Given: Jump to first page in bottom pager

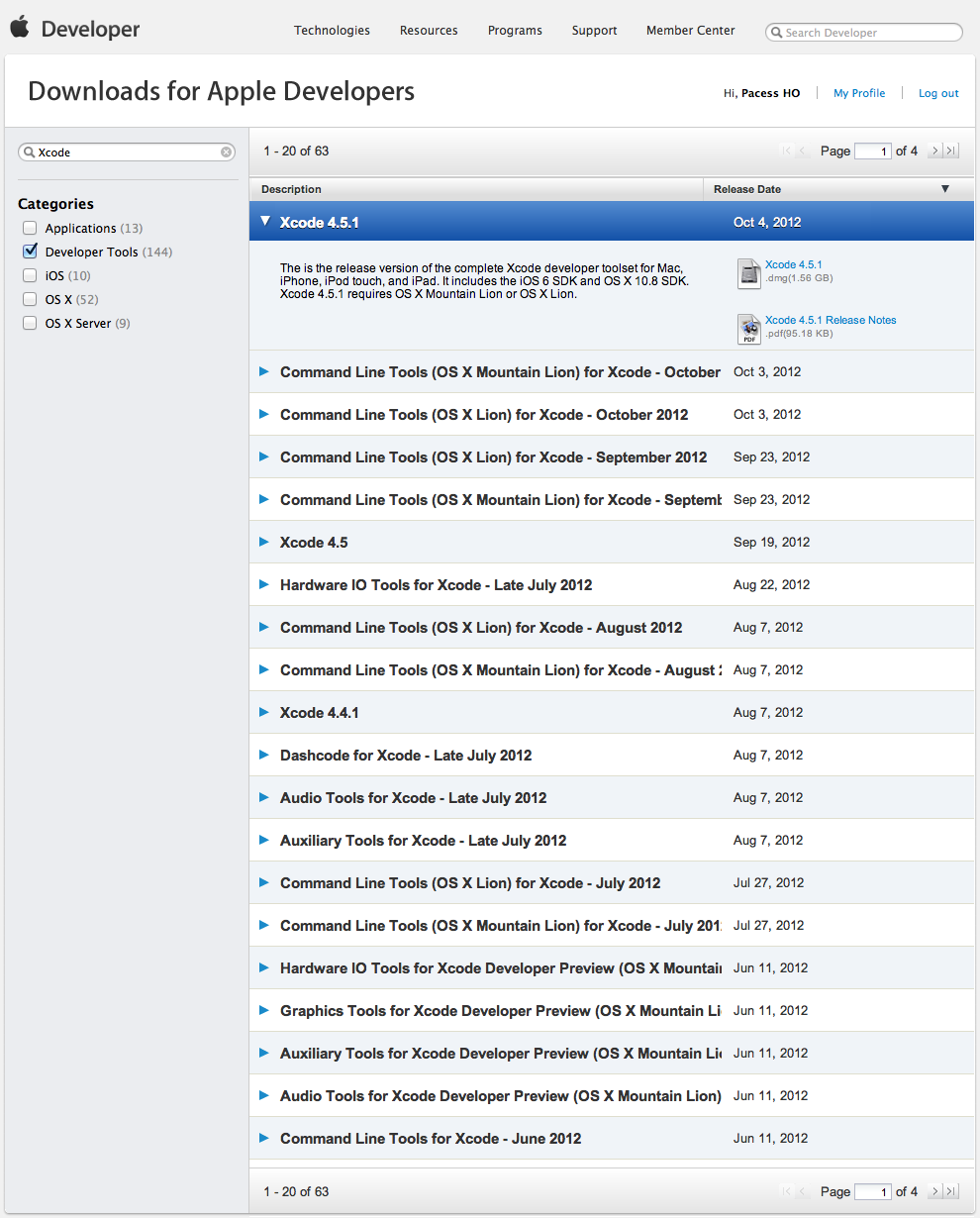Looking at the screenshot, I should pyautogui.click(x=787, y=1191).
